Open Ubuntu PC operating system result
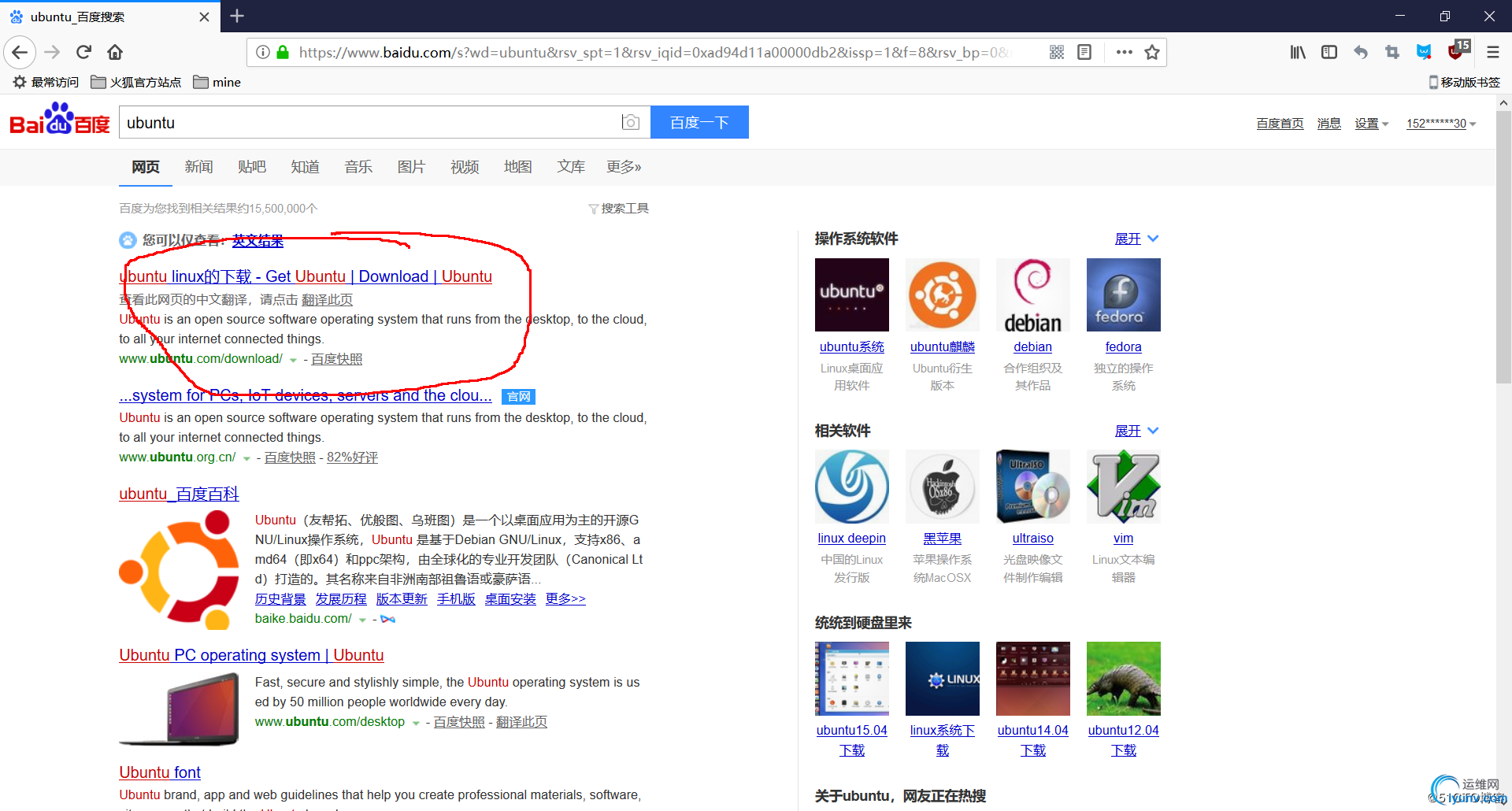 [251, 655]
